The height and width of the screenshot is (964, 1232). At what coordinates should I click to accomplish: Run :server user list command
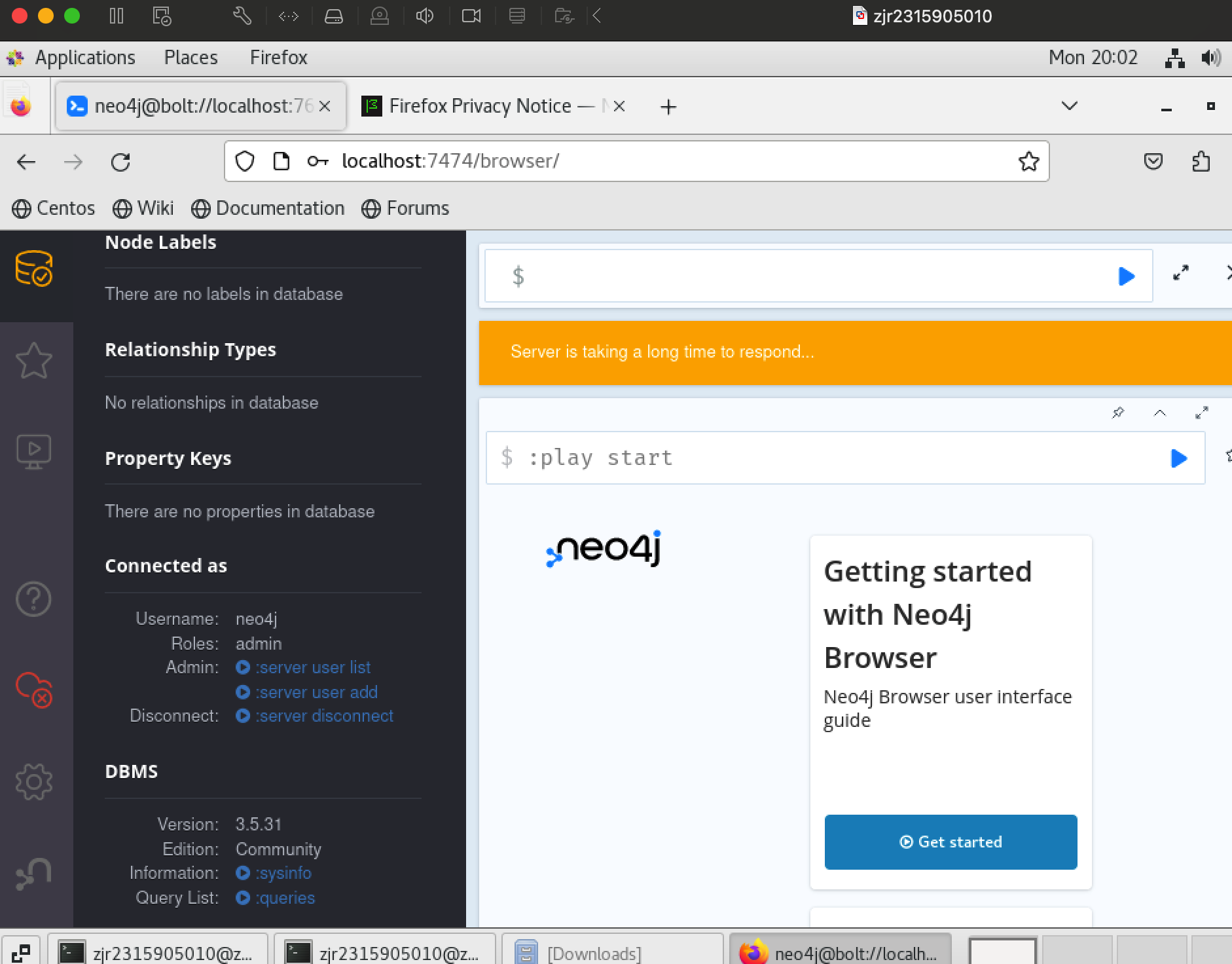coord(304,667)
